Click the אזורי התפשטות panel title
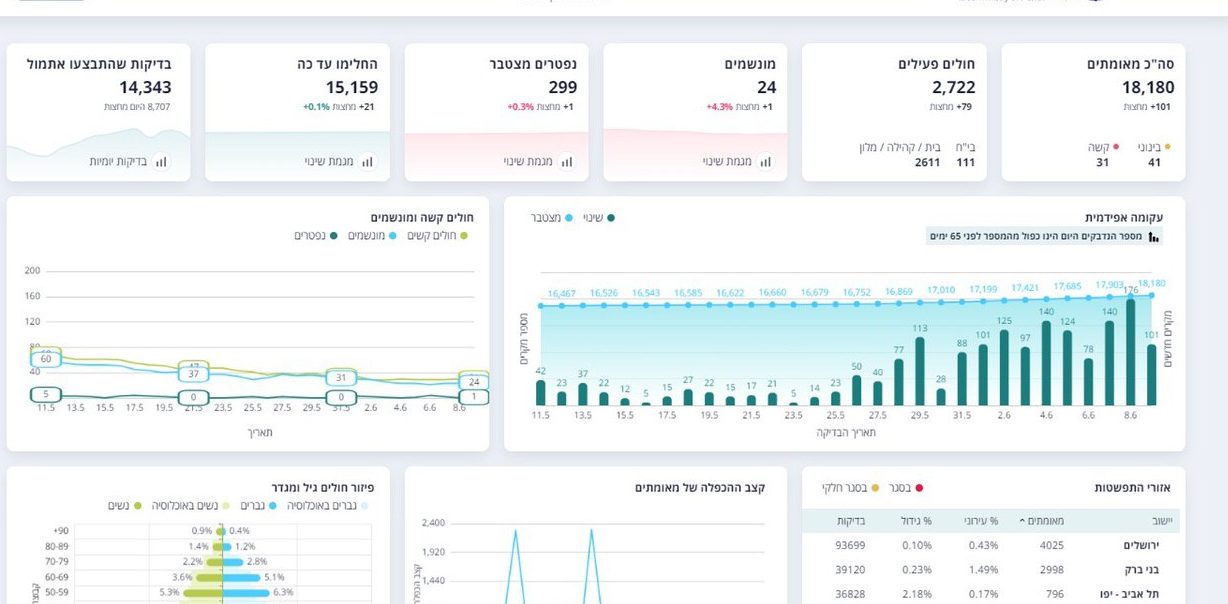 pyautogui.click(x=1132, y=488)
